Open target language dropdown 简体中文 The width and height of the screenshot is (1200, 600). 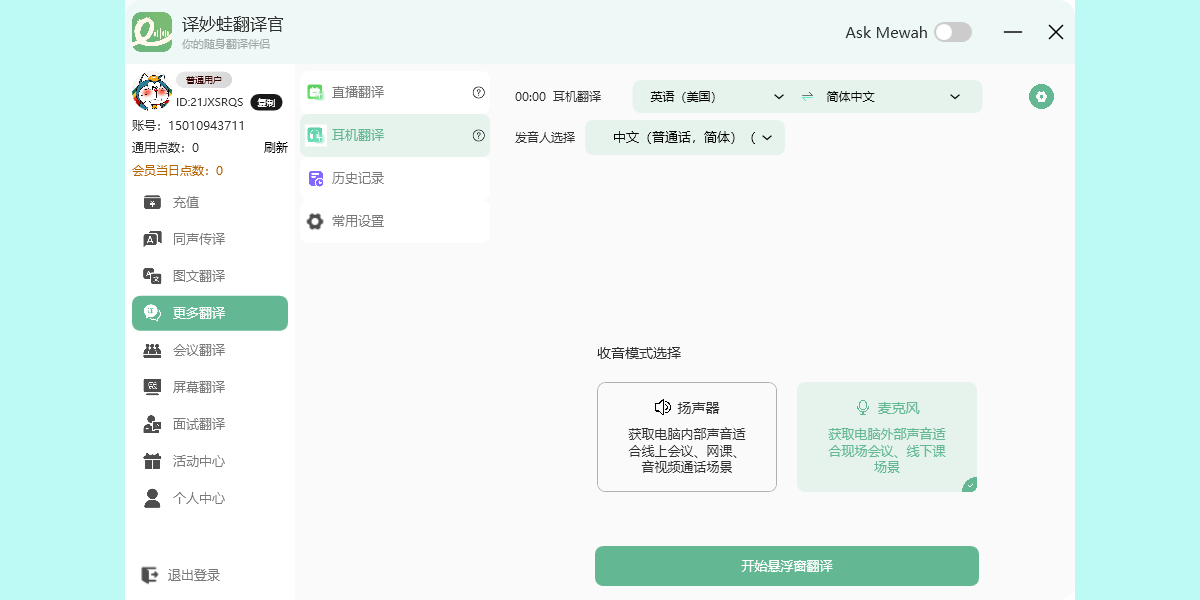(x=892, y=97)
